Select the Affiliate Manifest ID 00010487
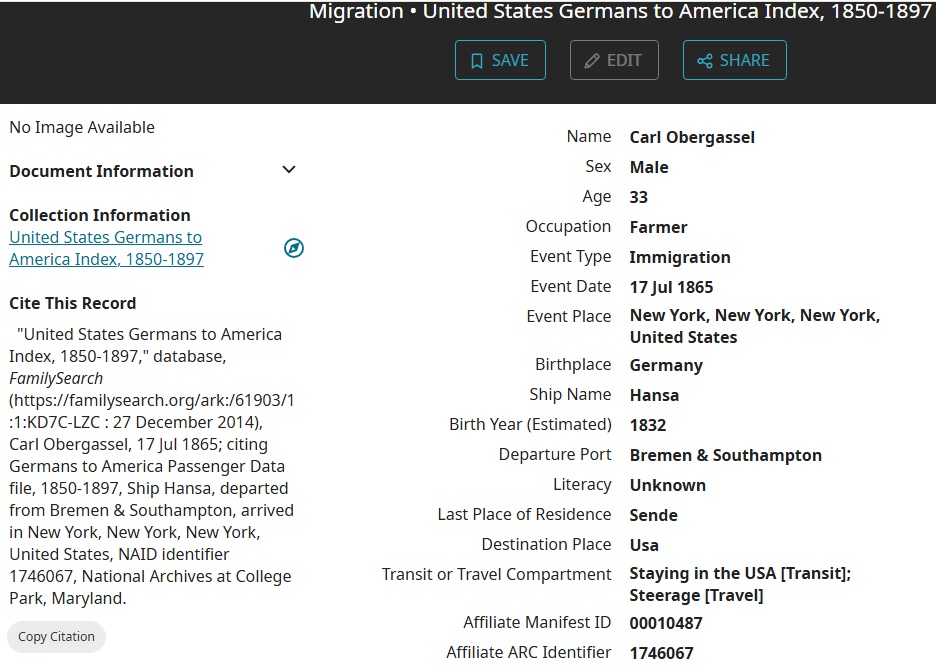The image size is (936, 669). (666, 623)
